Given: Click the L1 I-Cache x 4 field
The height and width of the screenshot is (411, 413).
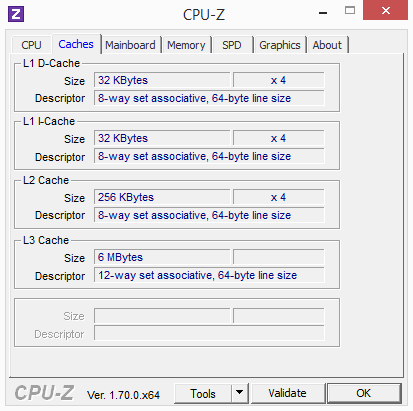Looking at the screenshot, I should click(279, 138).
